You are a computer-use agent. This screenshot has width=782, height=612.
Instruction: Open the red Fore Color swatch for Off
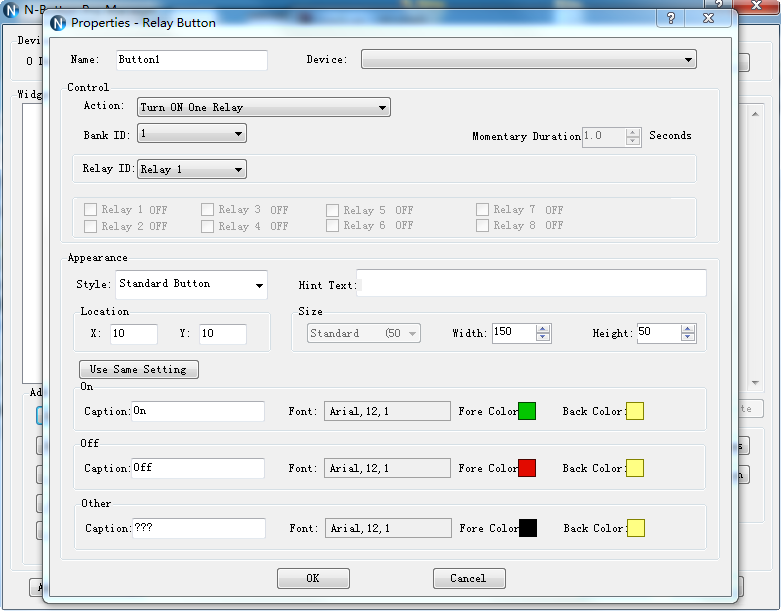527,468
